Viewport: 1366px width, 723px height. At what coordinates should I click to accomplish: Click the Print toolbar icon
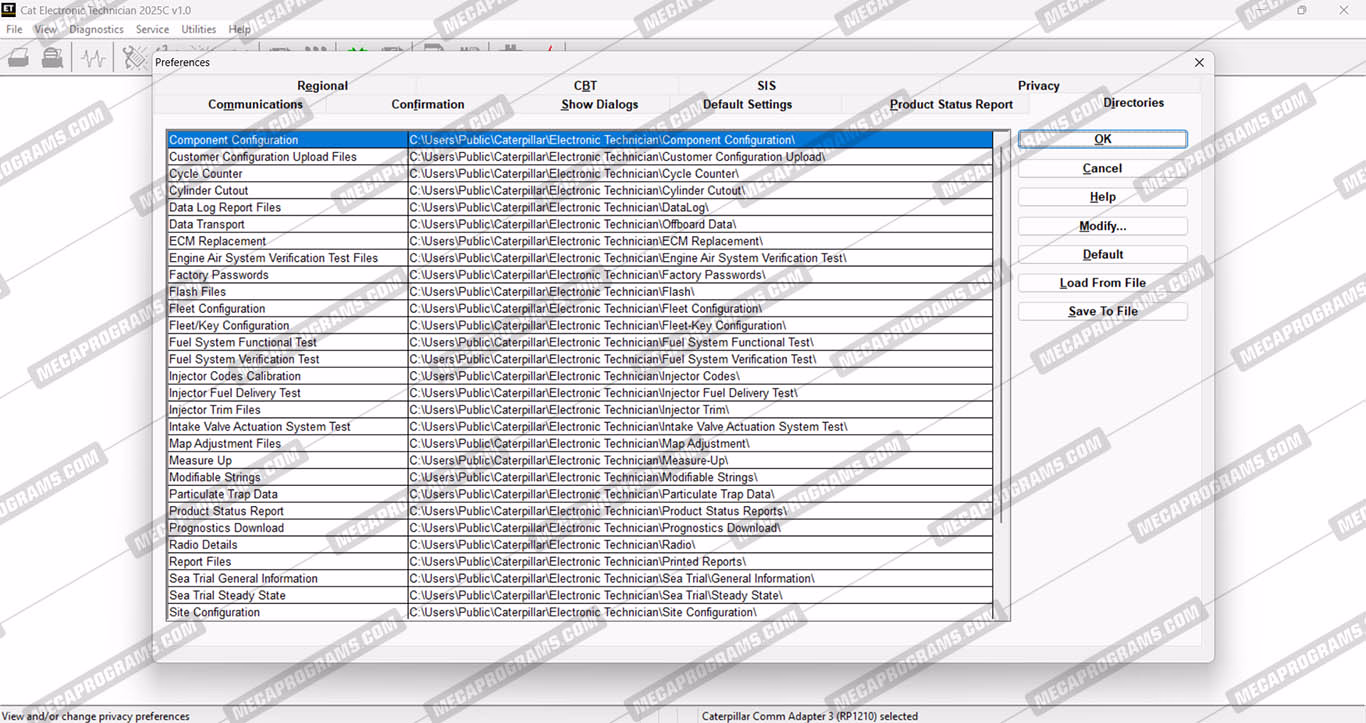[x=19, y=58]
